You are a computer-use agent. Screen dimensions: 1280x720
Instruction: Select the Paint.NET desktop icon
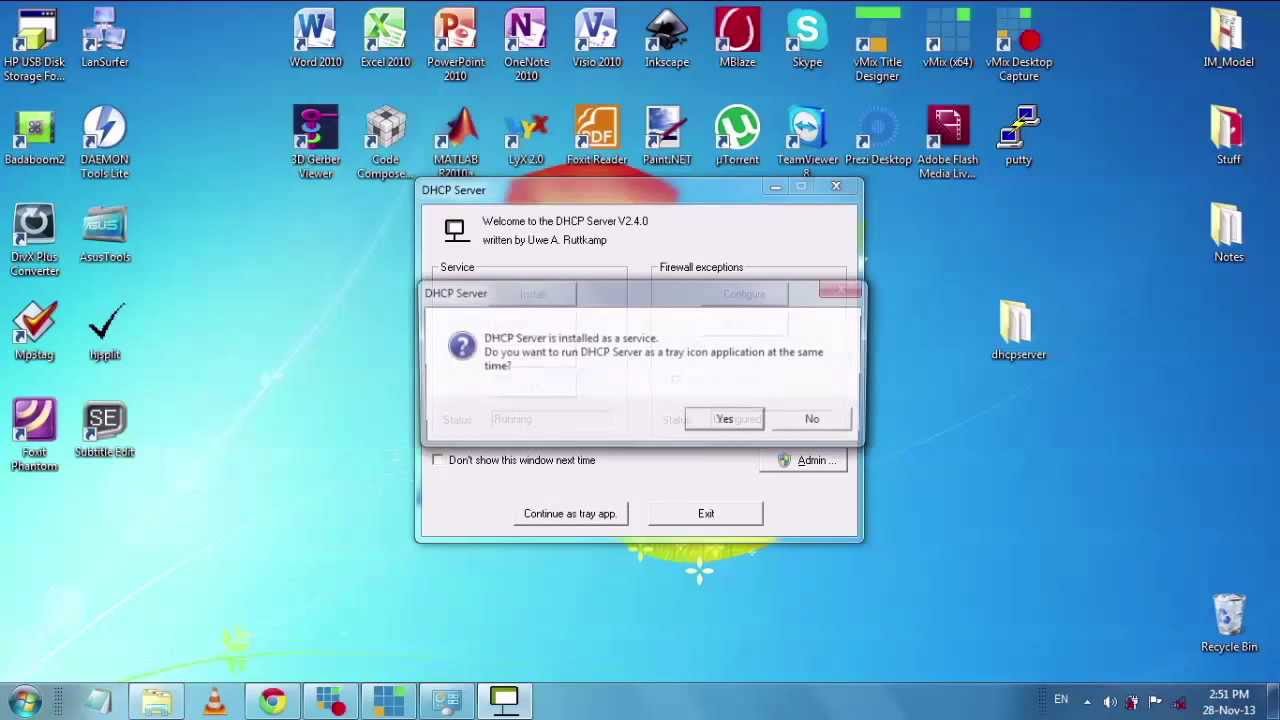(667, 136)
